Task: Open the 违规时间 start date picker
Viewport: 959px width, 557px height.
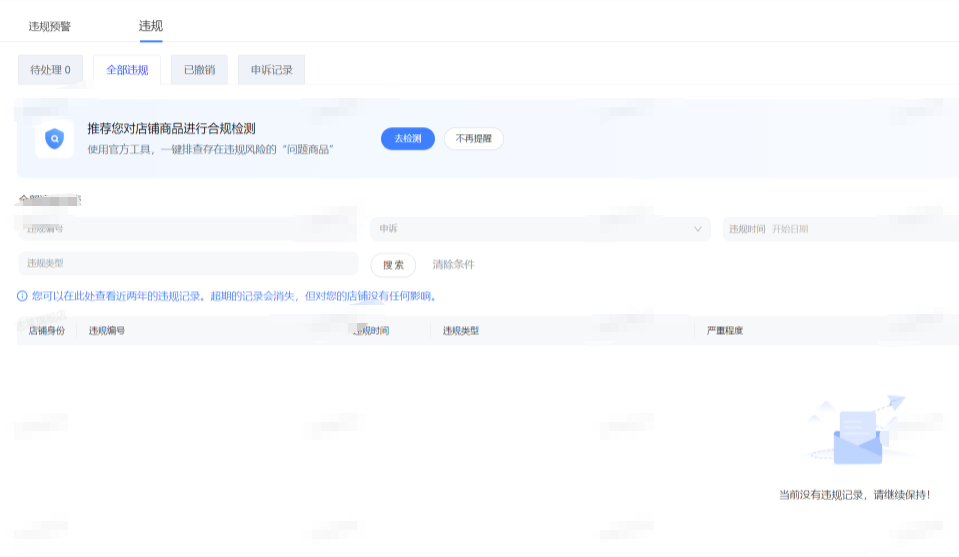Action: click(790, 229)
